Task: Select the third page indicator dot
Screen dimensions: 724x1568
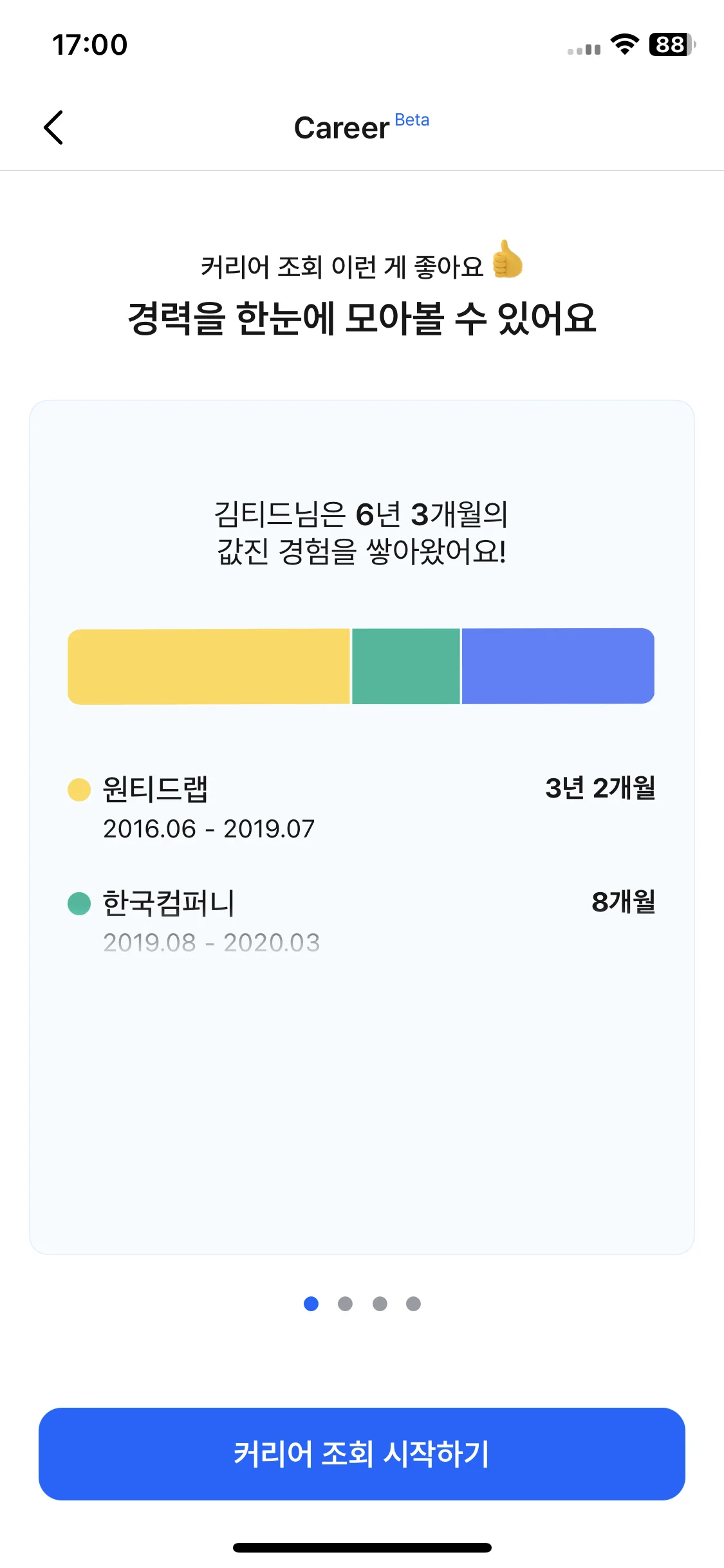Action: coord(380,1303)
